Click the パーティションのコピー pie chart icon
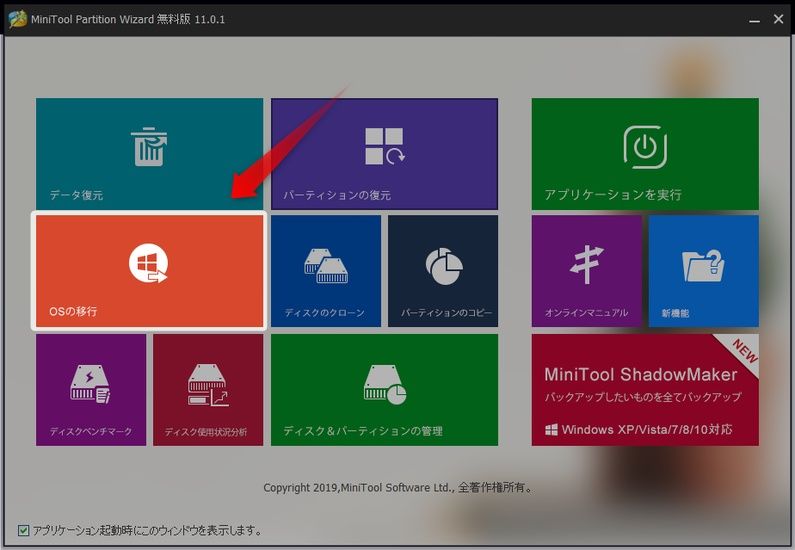 (444, 266)
